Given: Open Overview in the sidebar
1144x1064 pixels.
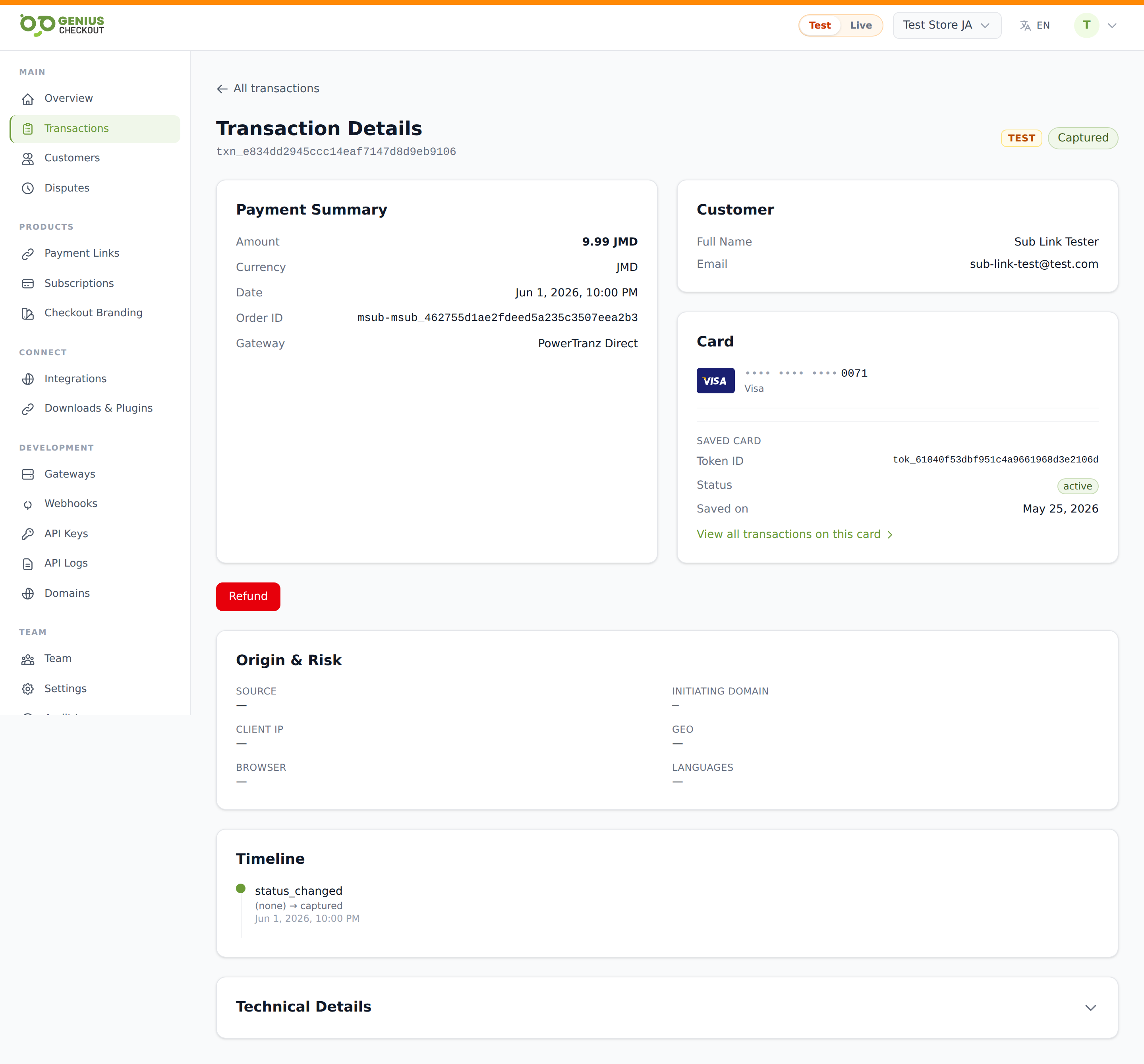Looking at the screenshot, I should pyautogui.click(x=95, y=99).
